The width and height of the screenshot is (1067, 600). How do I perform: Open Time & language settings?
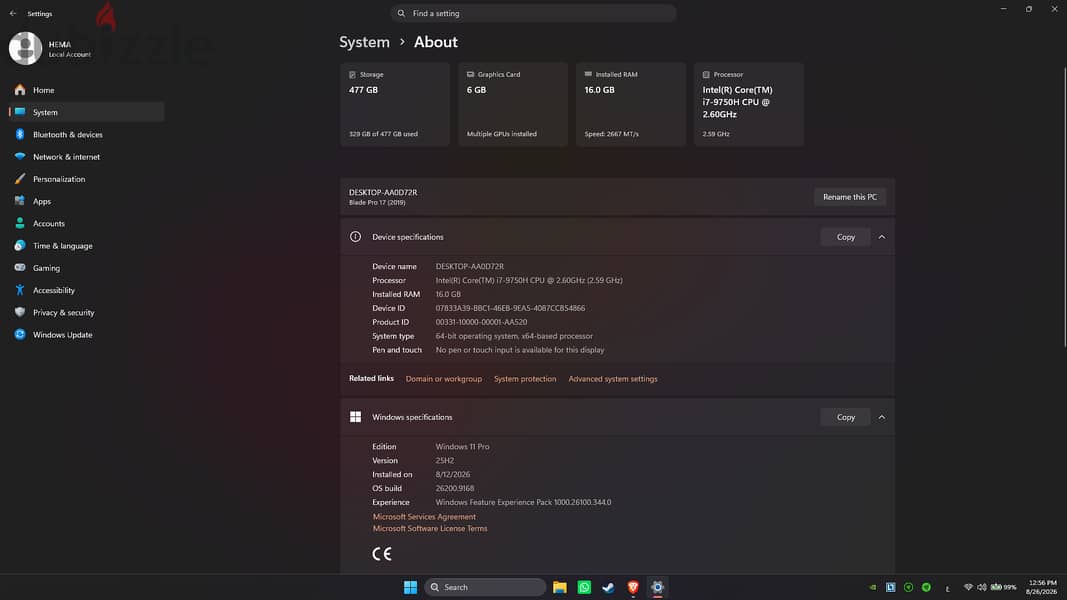pos(86,246)
